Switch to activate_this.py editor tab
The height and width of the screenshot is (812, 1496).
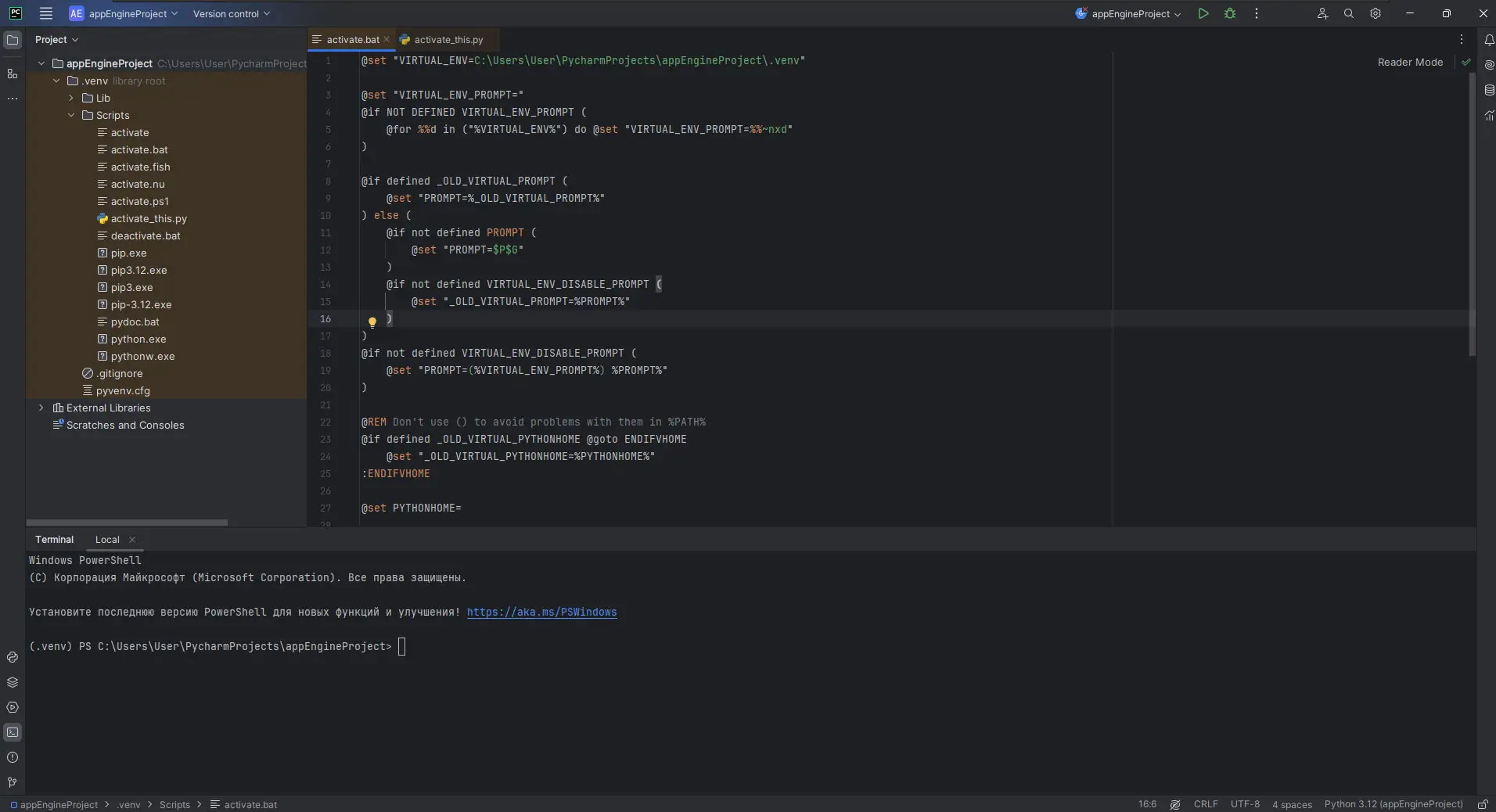[x=448, y=39]
